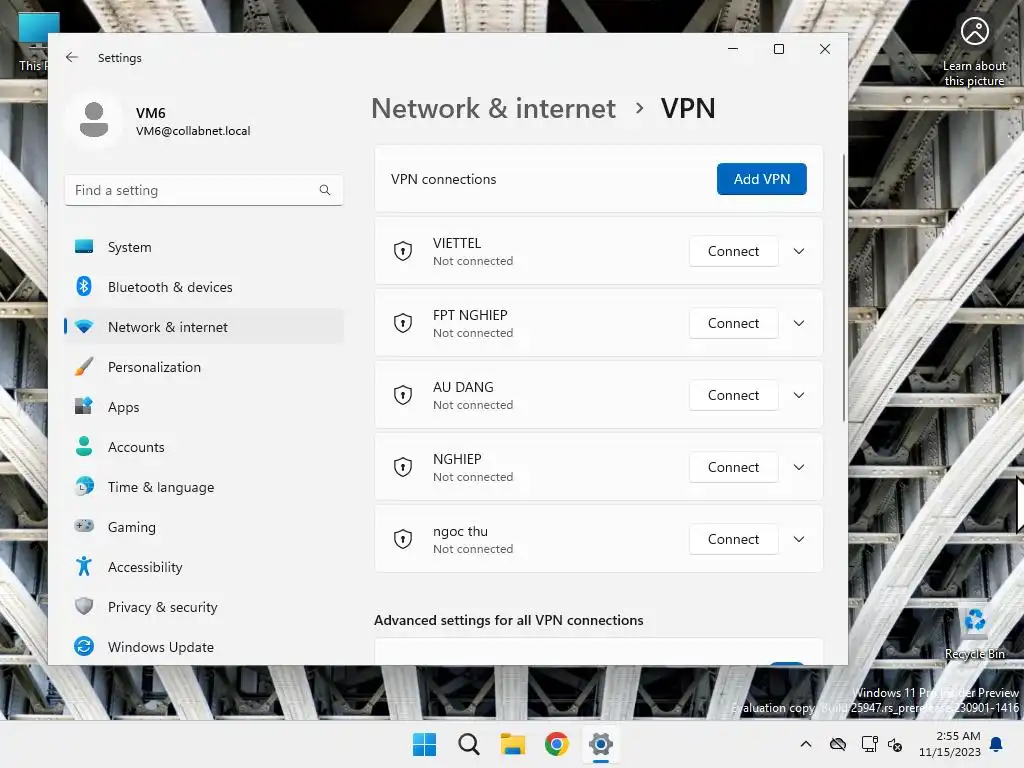Expand the ngoc thu VPN entry chevron
1024x768 pixels.
point(799,539)
